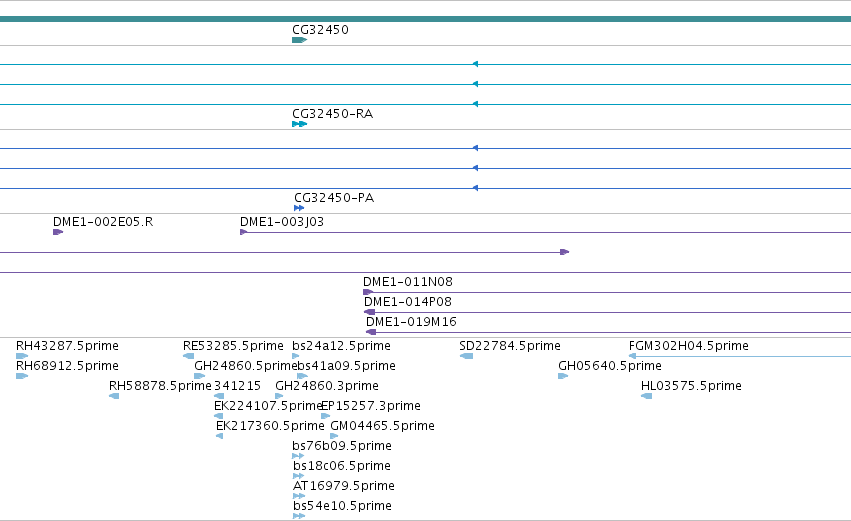Select the FGM302H04.5prime EST arrow
This screenshot has height=521, width=851.
[x=632, y=357]
